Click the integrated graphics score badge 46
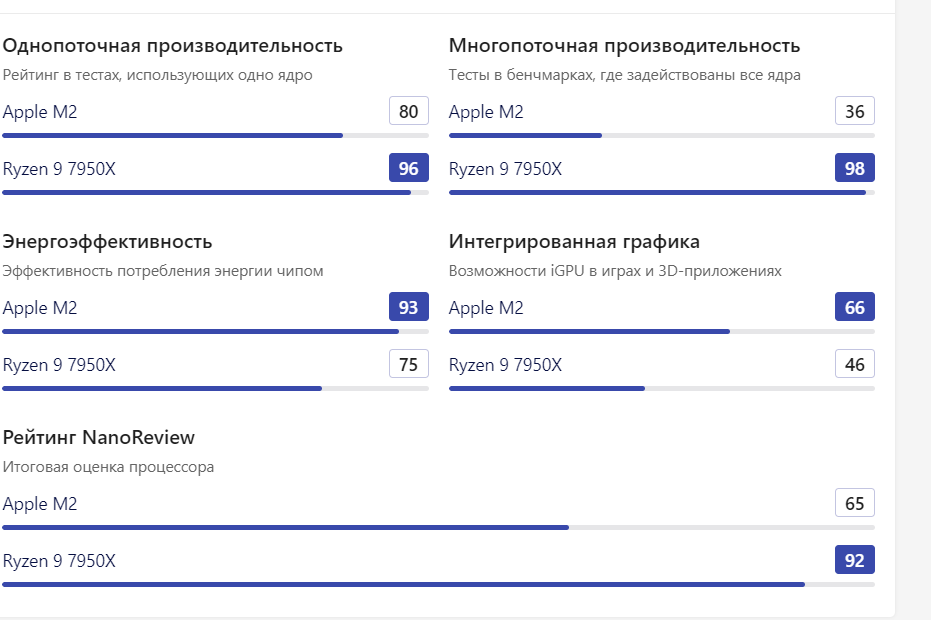The image size is (931, 620). (854, 365)
